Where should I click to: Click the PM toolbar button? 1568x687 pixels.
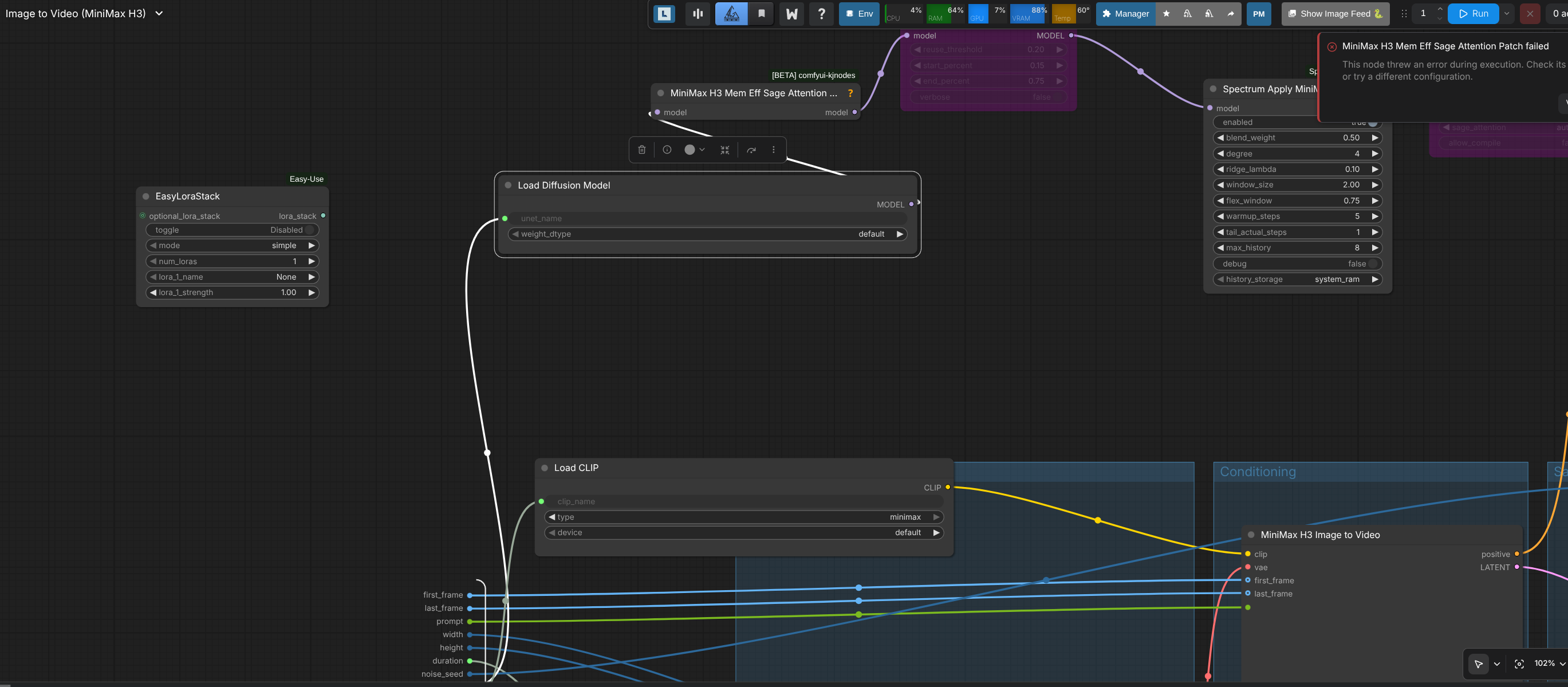pyautogui.click(x=1259, y=13)
